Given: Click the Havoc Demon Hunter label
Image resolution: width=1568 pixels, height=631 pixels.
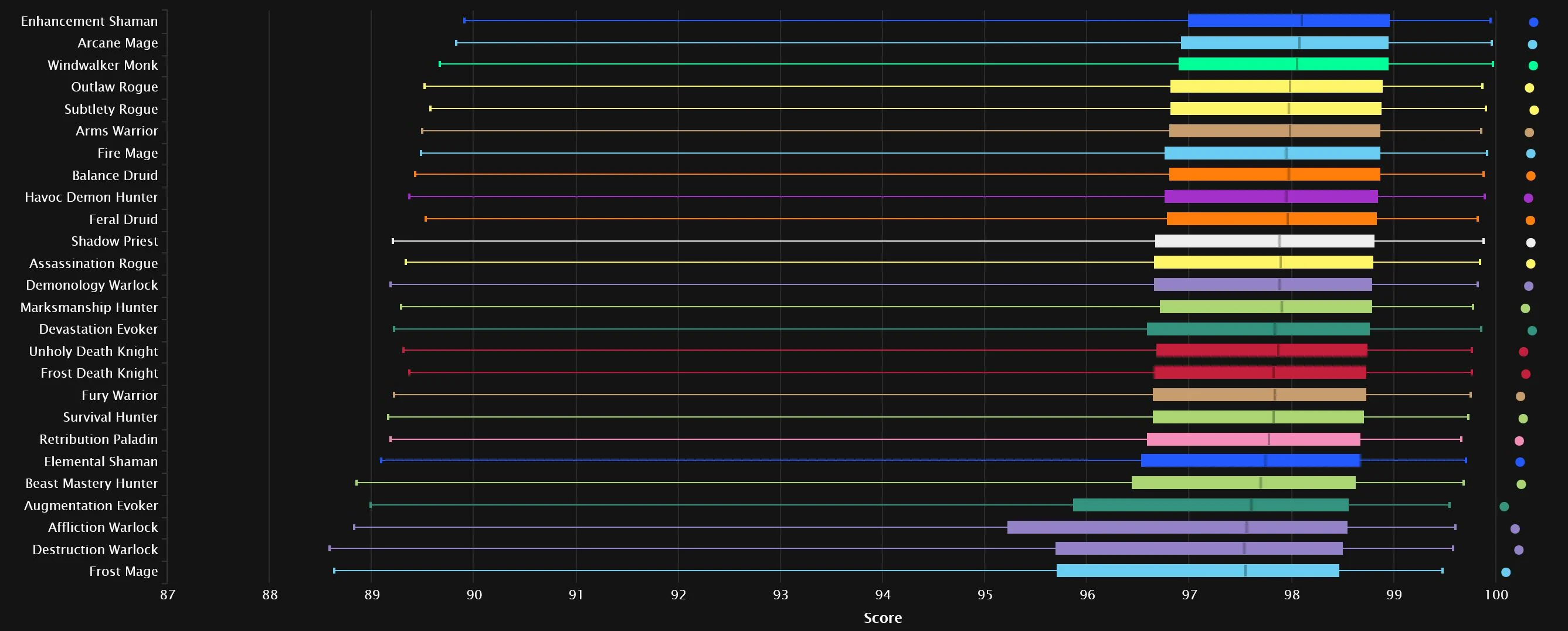Looking at the screenshot, I should coord(91,197).
